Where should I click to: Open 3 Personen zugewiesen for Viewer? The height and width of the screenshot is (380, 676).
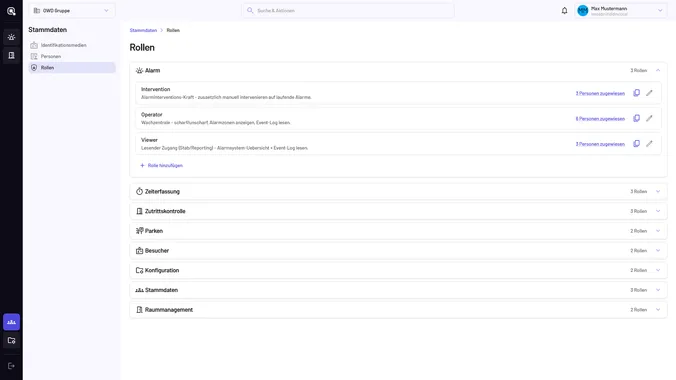click(600, 144)
